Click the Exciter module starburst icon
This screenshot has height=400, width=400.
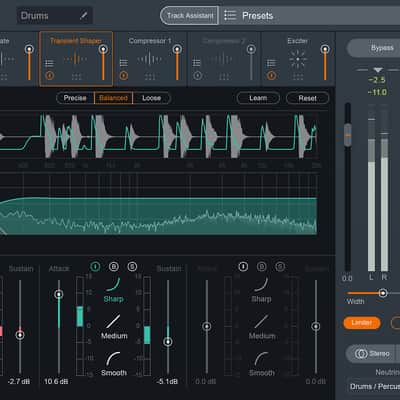pos(298,59)
